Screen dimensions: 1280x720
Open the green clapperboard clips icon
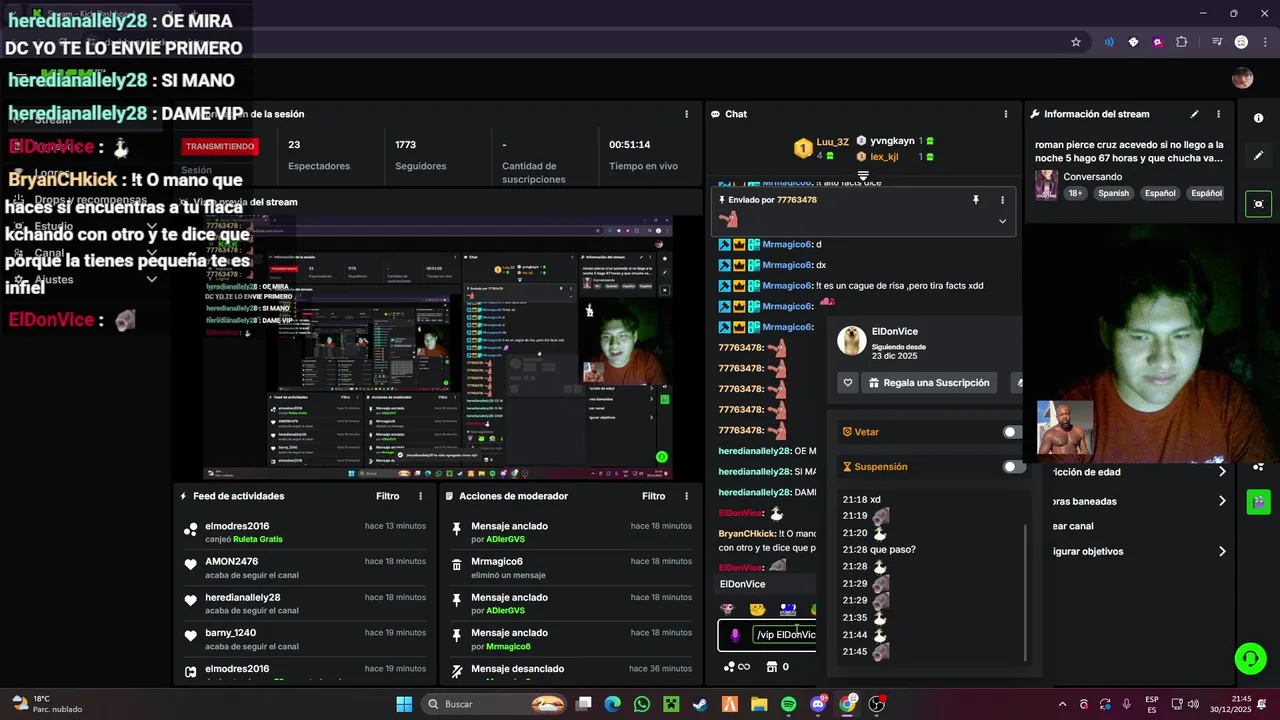click(x=1258, y=501)
